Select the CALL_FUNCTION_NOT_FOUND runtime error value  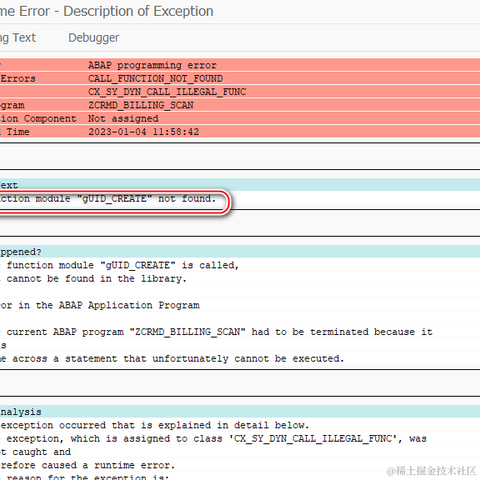(x=156, y=79)
